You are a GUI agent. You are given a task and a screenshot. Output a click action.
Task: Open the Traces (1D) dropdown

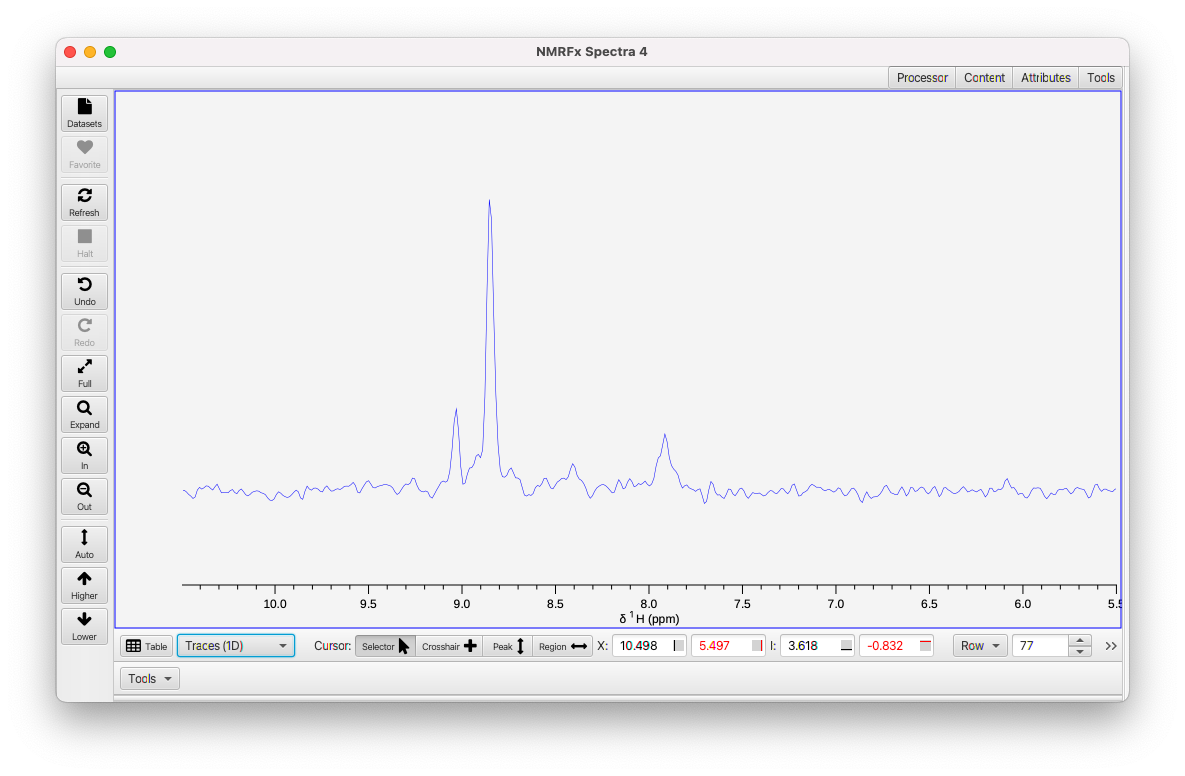(236, 646)
